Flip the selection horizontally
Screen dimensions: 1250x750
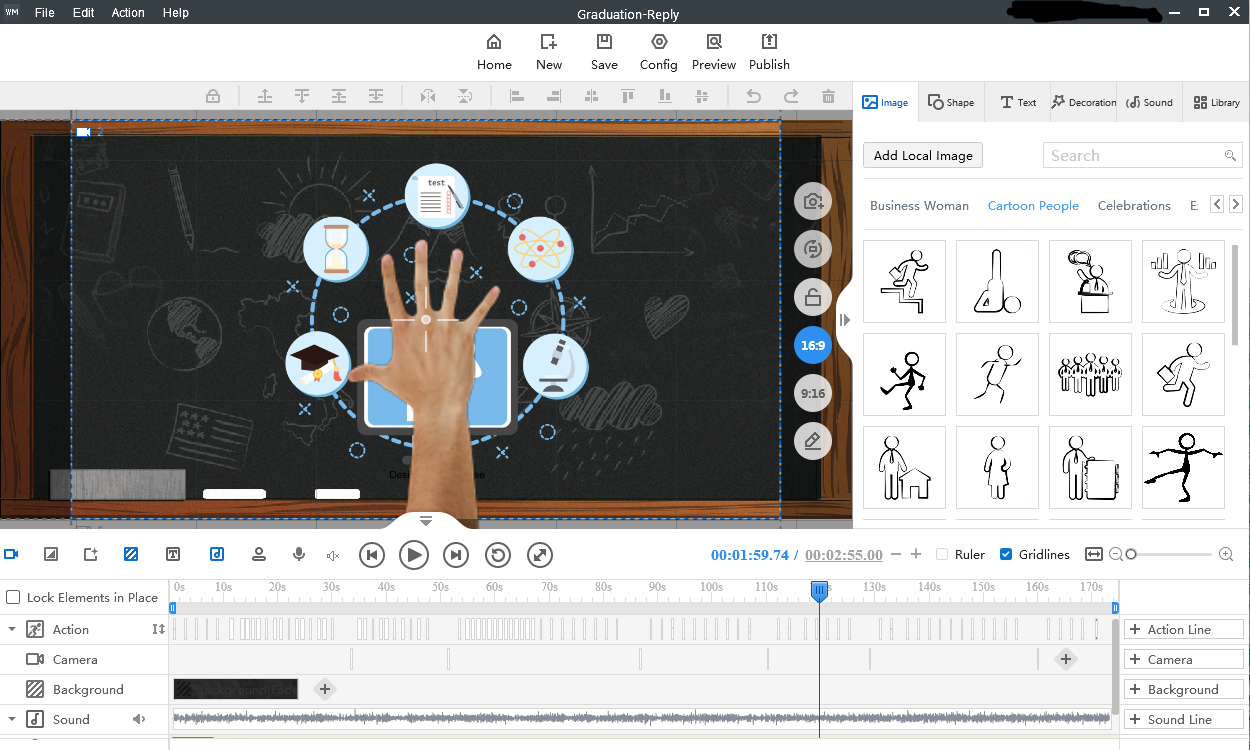click(x=428, y=96)
